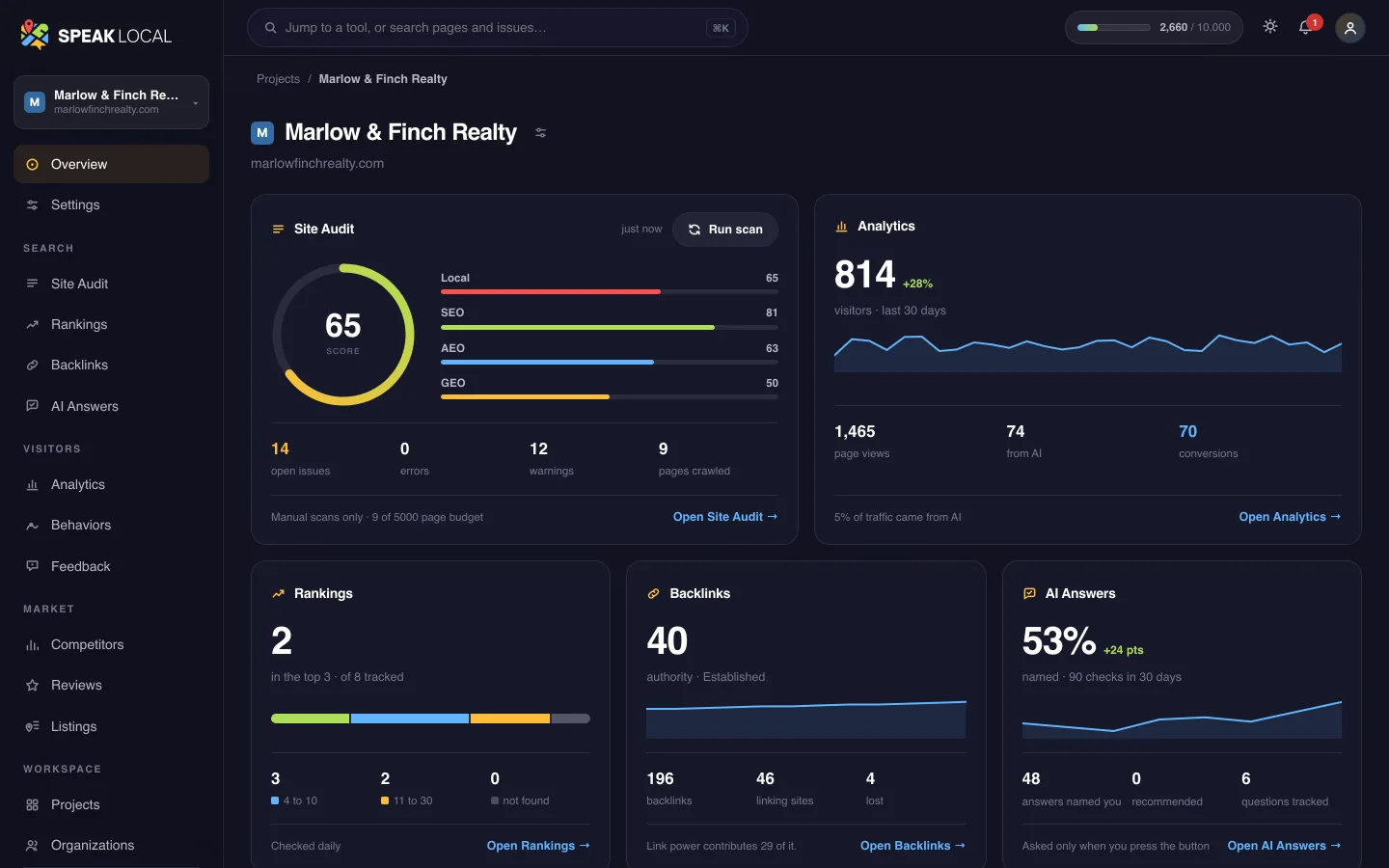The image size is (1389, 868).
Task: Open Rankings from the sidebar
Action: [111, 324]
